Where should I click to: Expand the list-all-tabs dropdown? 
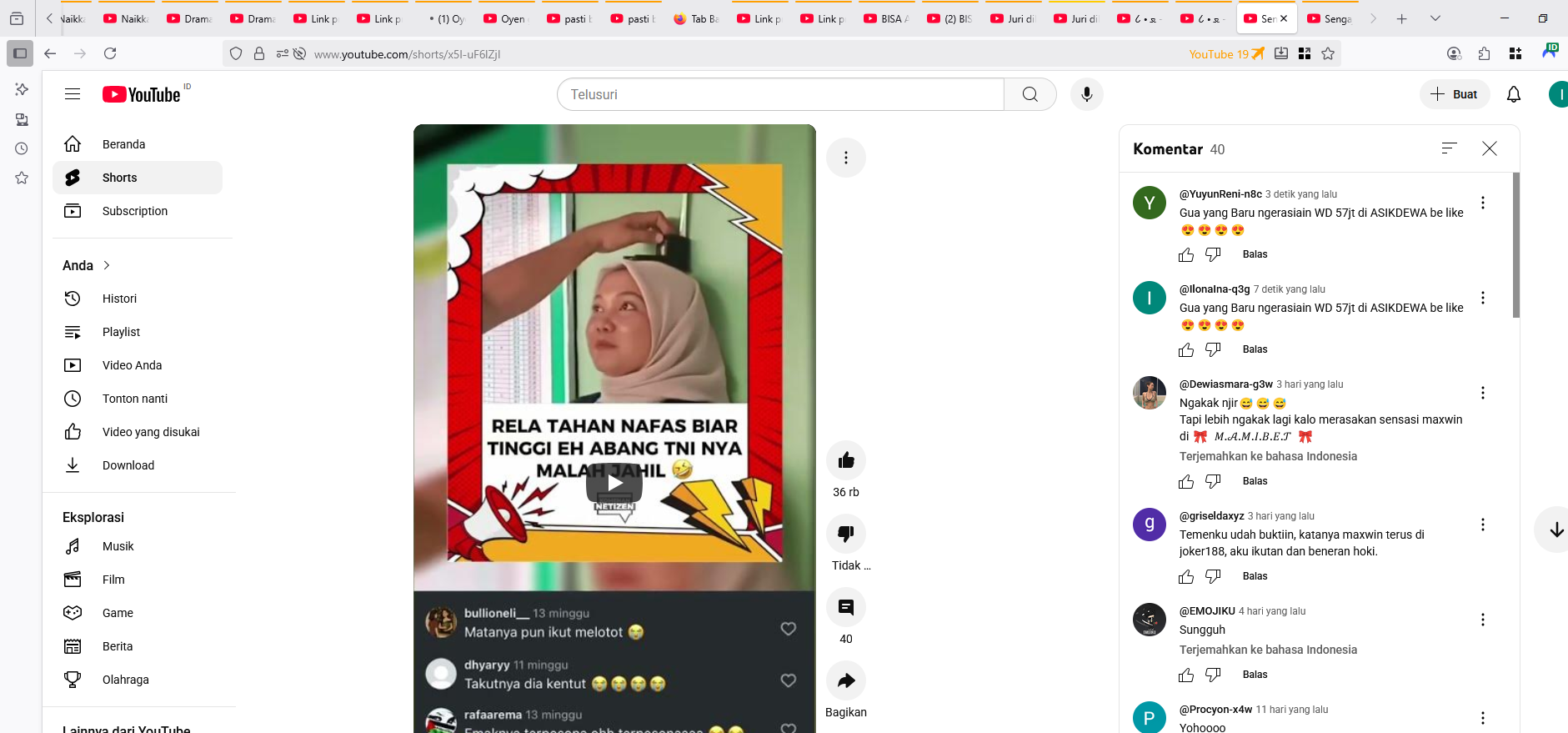[1435, 18]
